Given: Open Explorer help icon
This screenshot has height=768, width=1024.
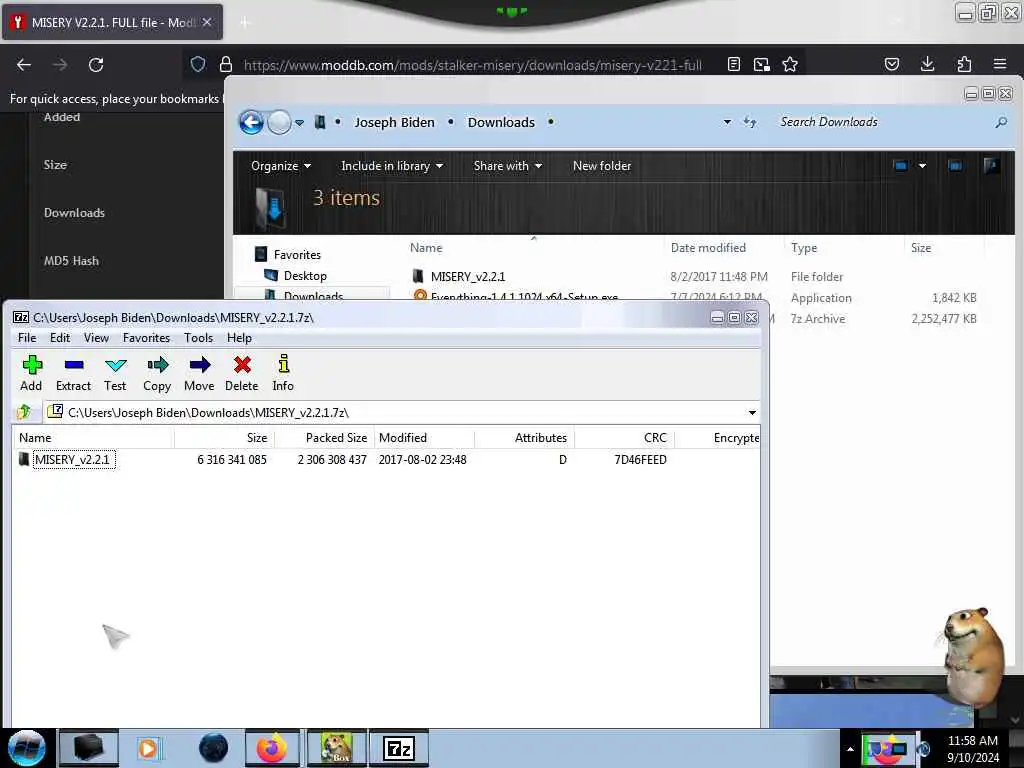Looking at the screenshot, I should click(991, 166).
